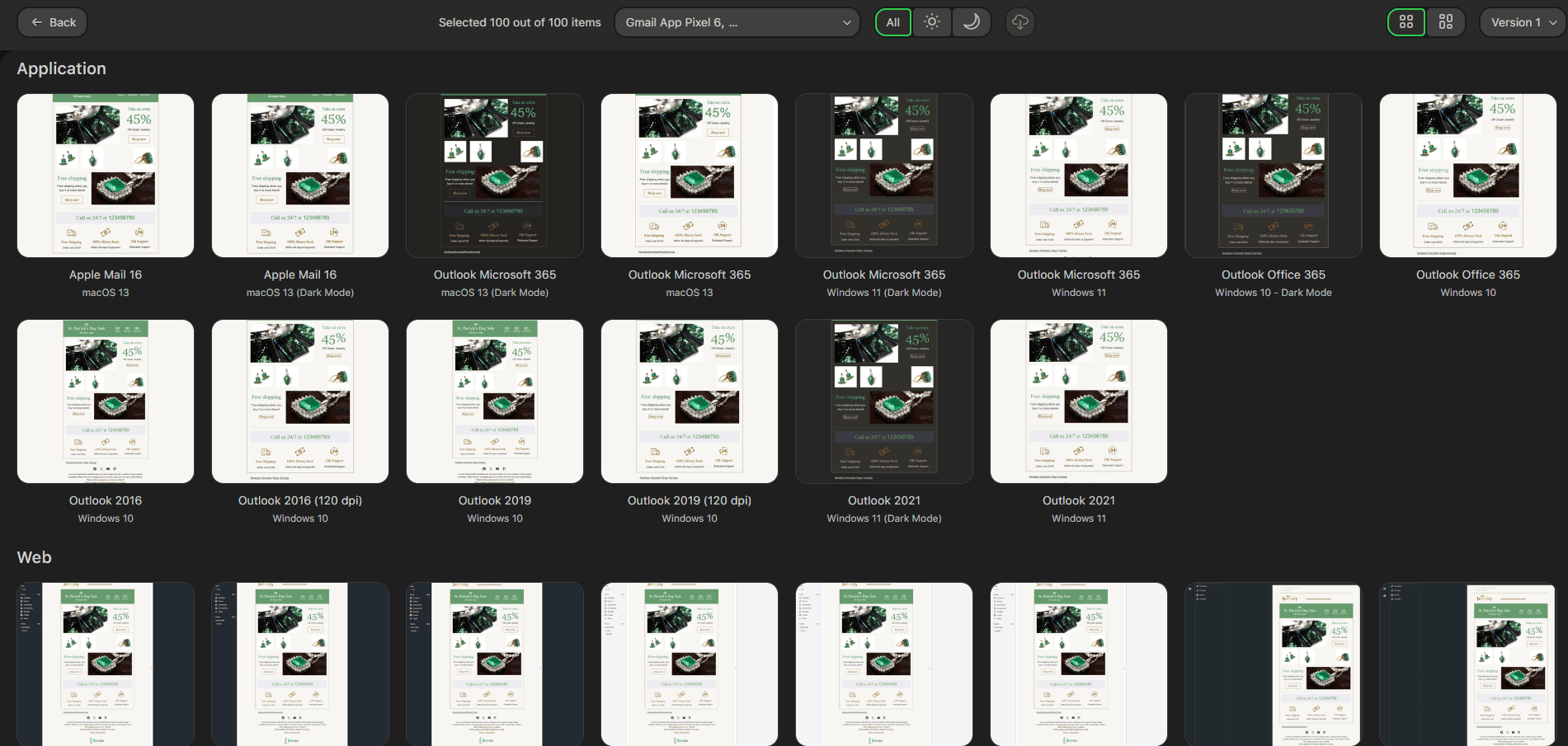Open the Version 1 dropdown
This screenshot has height=746, width=1568.
[x=1523, y=22]
